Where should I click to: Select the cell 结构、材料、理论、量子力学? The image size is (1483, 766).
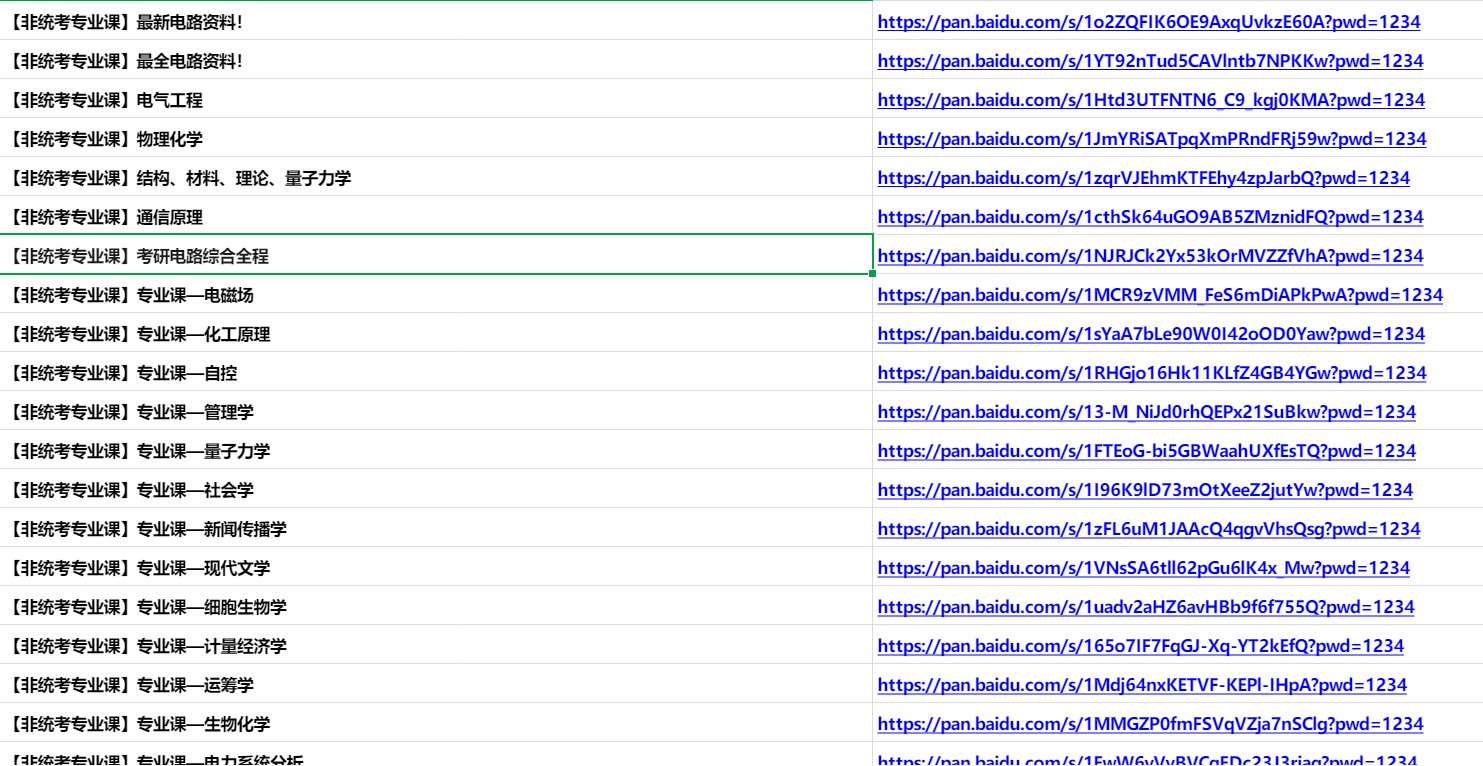[436, 177]
